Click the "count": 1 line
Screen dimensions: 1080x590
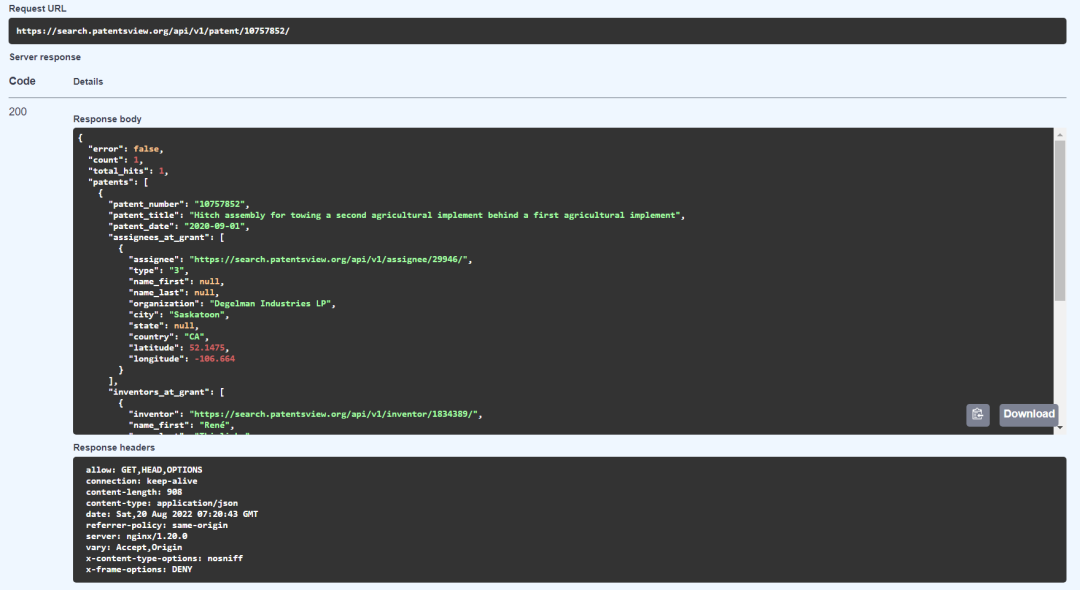pos(115,160)
